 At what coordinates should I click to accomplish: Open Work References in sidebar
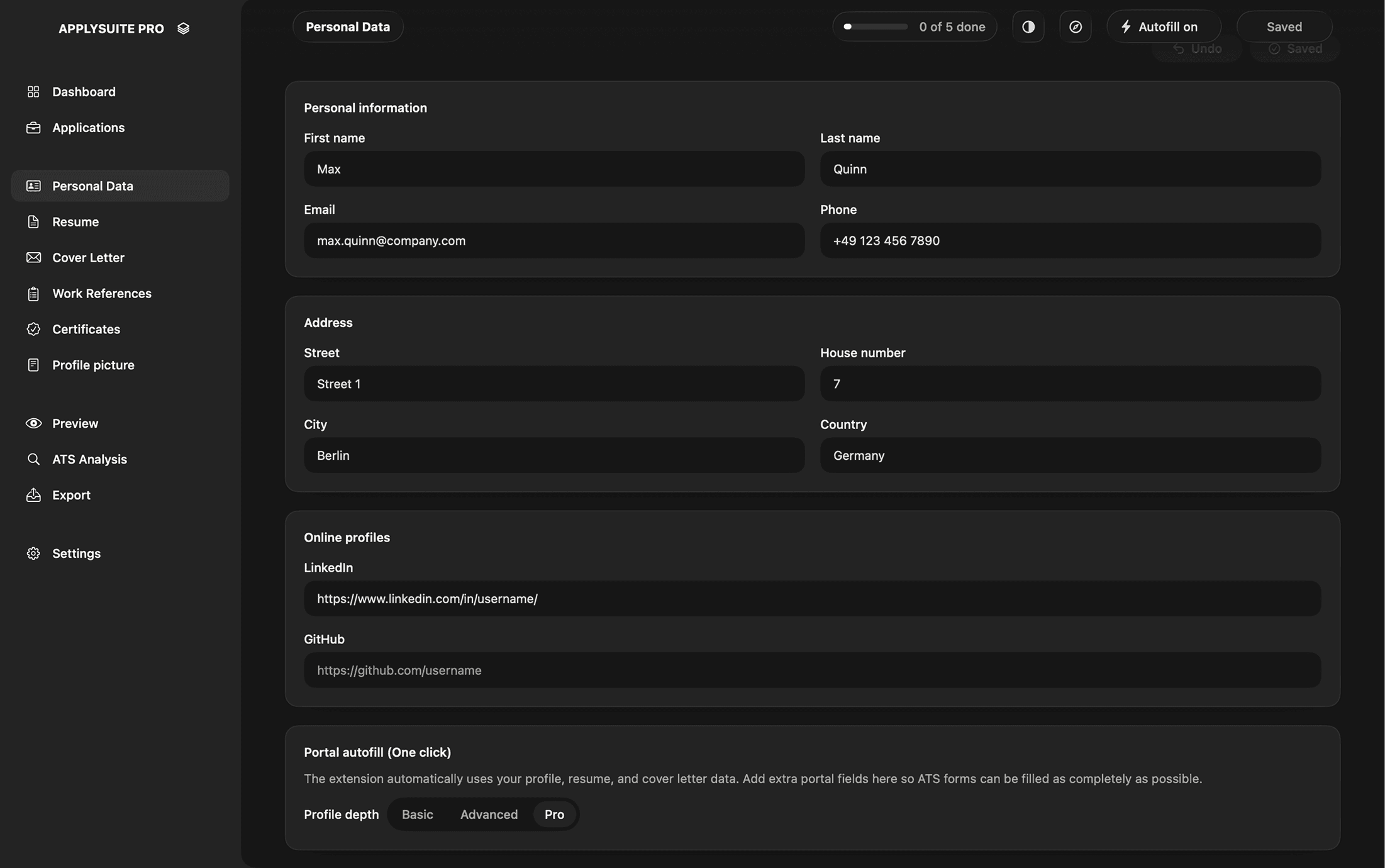point(102,294)
